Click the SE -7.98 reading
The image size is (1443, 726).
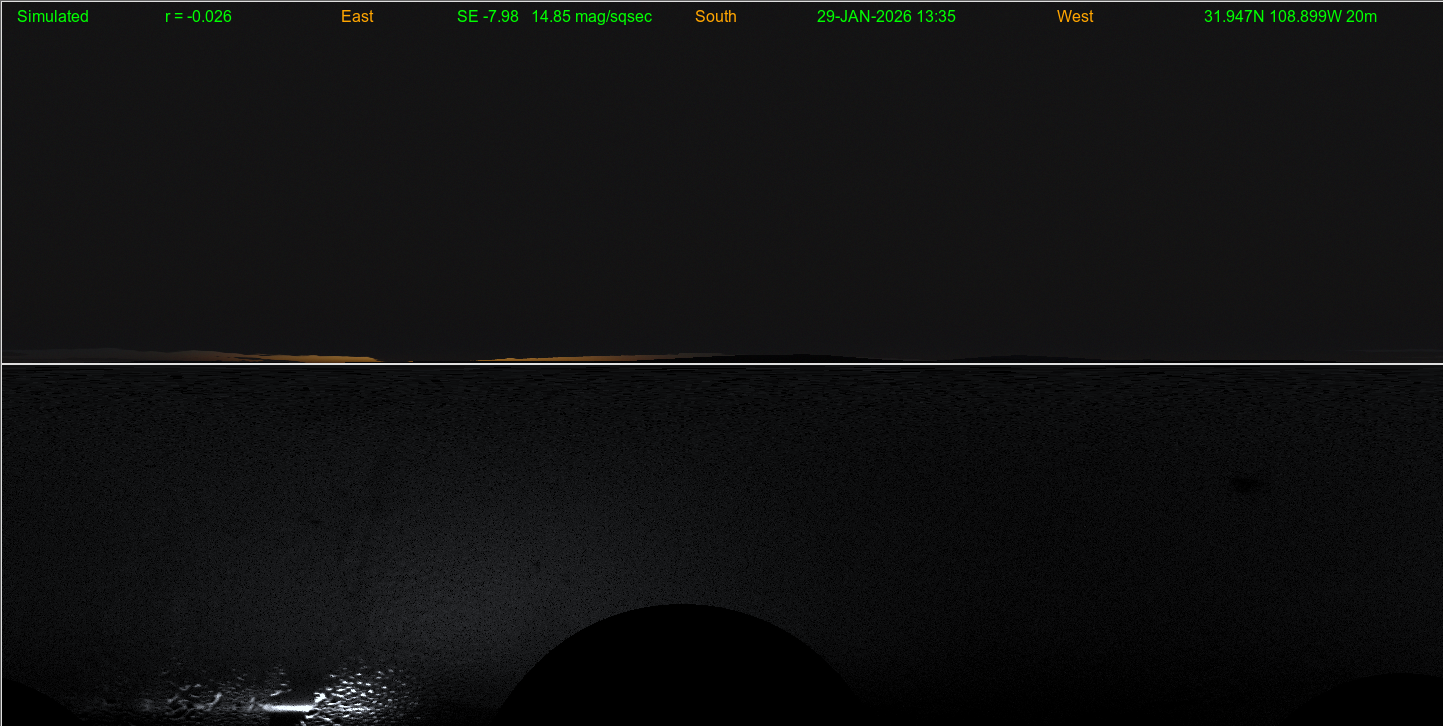click(x=487, y=17)
